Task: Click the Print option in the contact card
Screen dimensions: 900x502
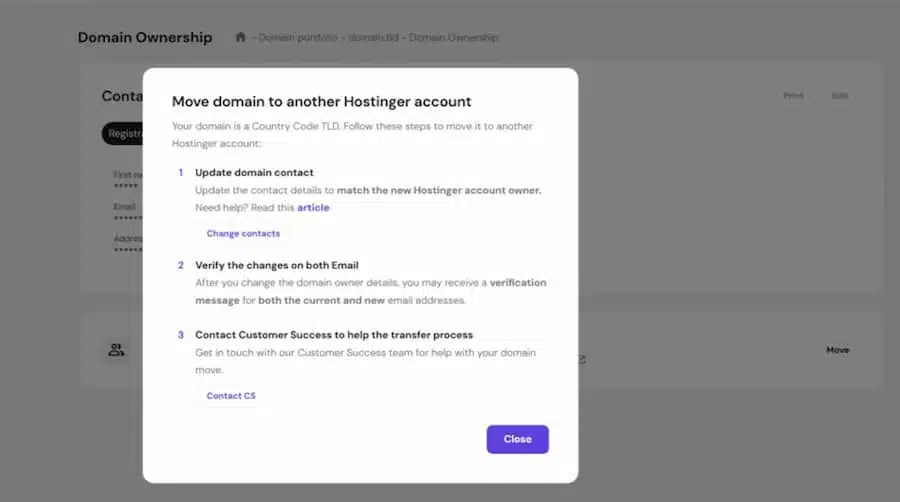Action: [x=793, y=96]
